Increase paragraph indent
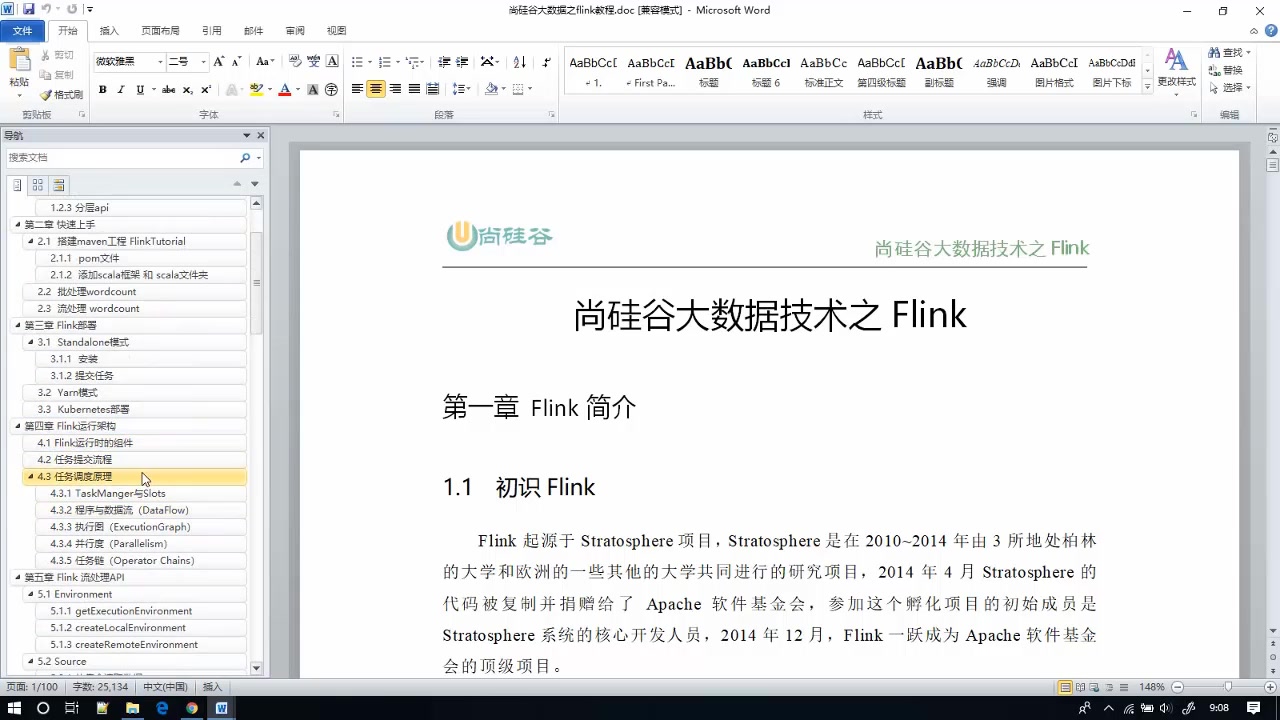This screenshot has height=720, width=1280. pyautogui.click(x=464, y=62)
